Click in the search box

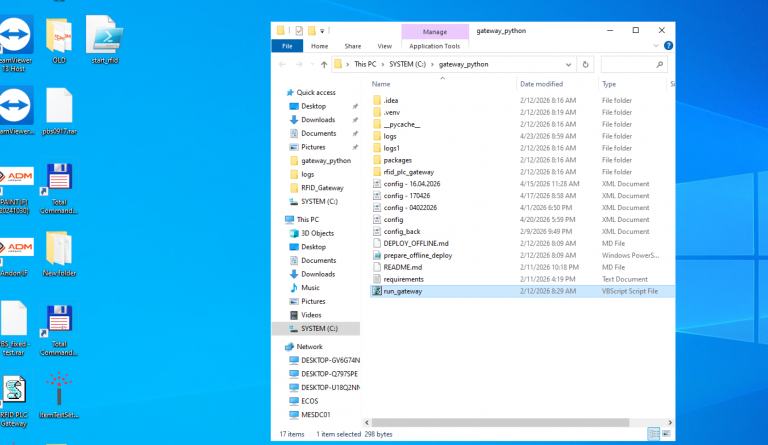(x=633, y=65)
